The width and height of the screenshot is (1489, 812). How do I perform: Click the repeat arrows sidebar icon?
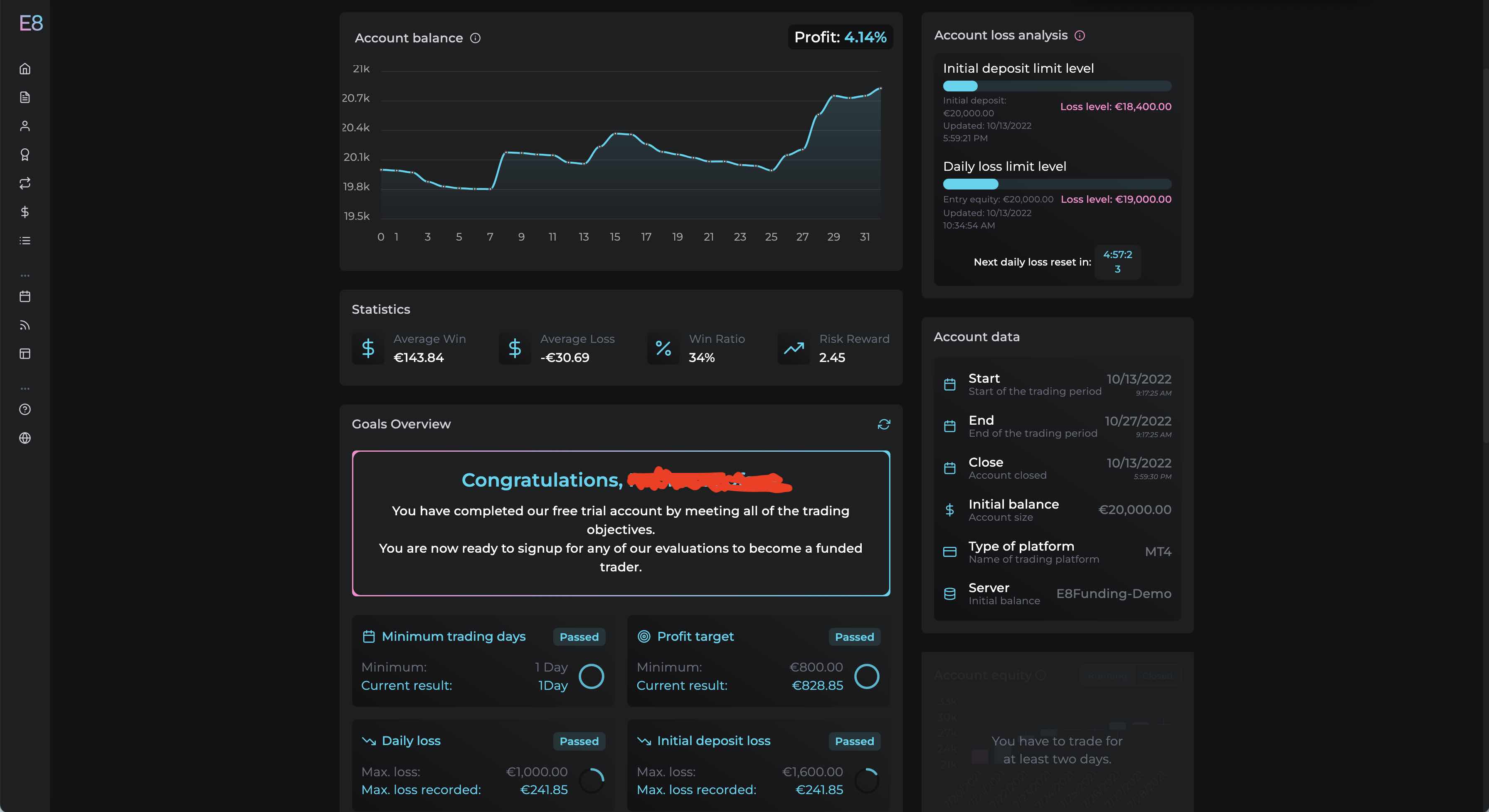point(25,183)
